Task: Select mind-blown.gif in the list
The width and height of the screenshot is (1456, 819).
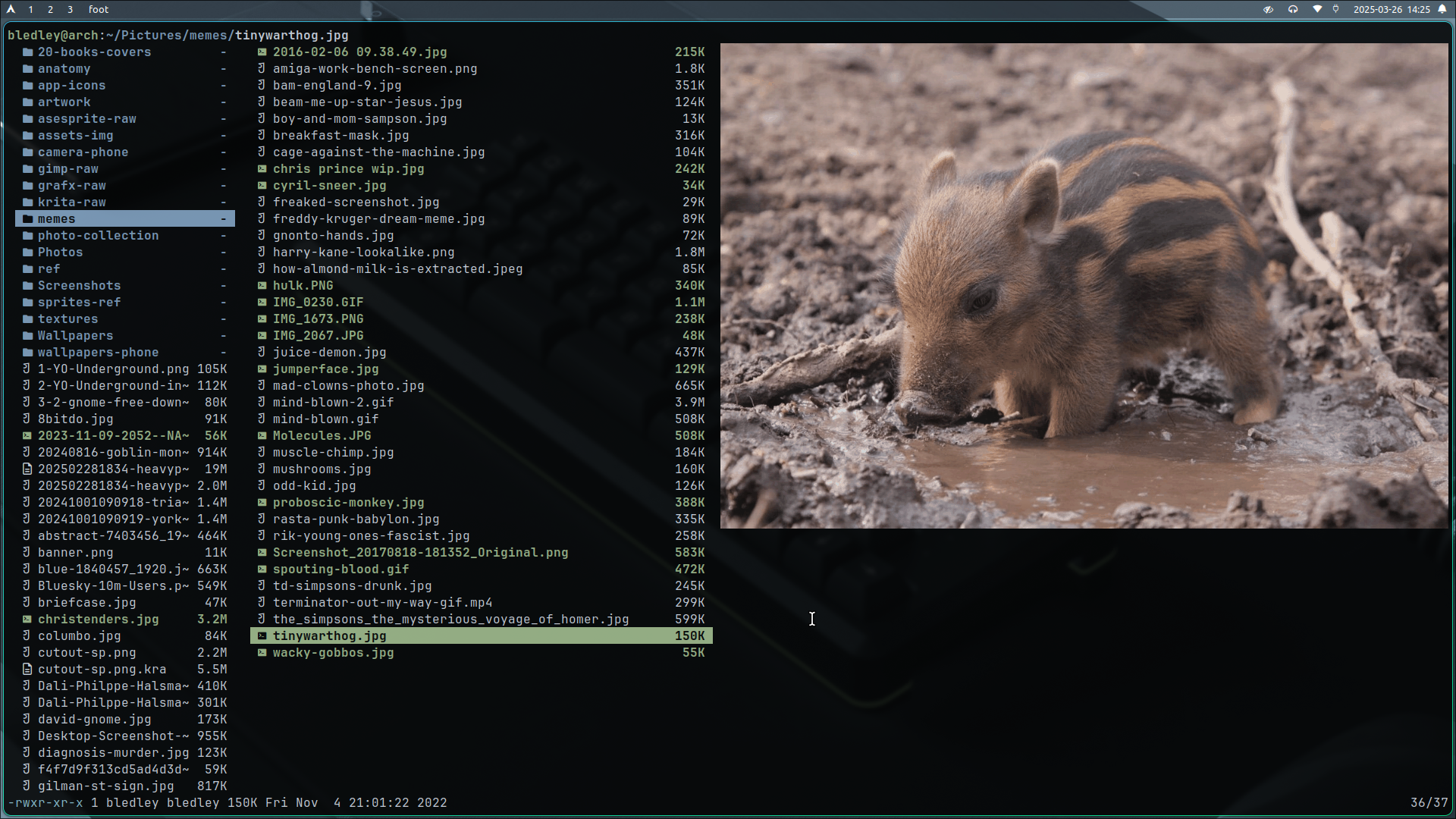Action: (x=482, y=419)
